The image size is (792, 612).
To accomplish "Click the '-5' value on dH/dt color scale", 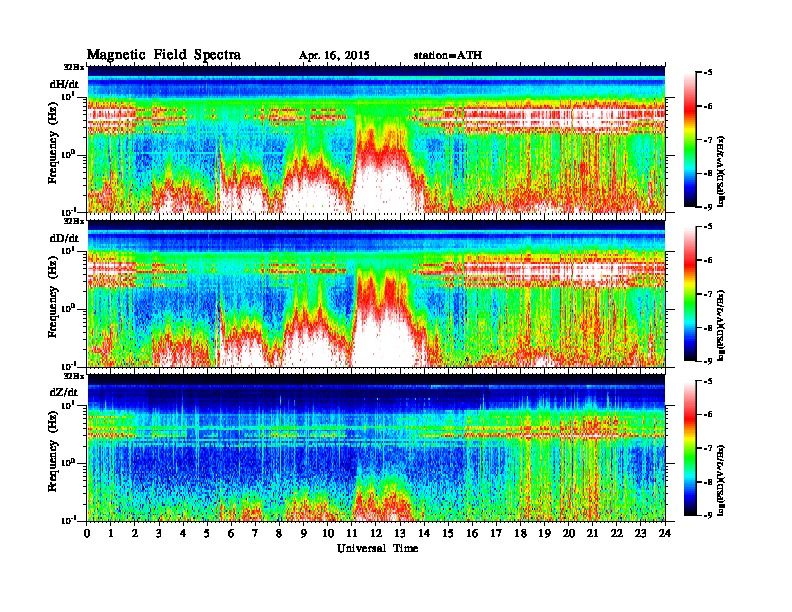I will pyautogui.click(x=708, y=73).
